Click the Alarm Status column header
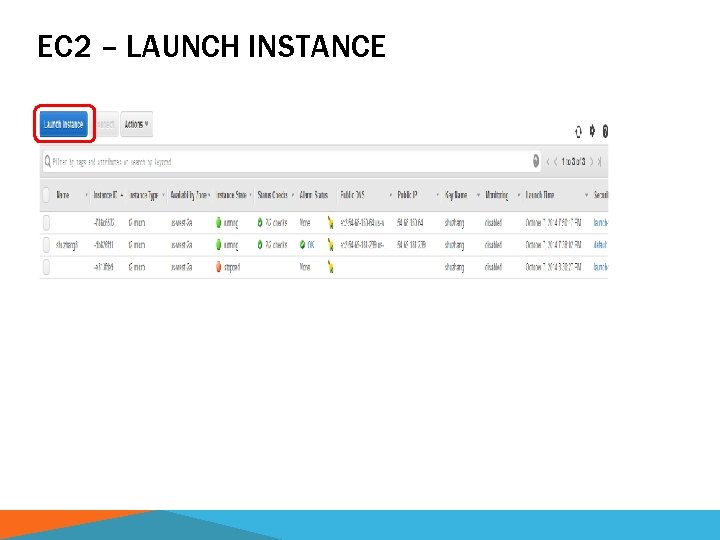 (x=314, y=195)
